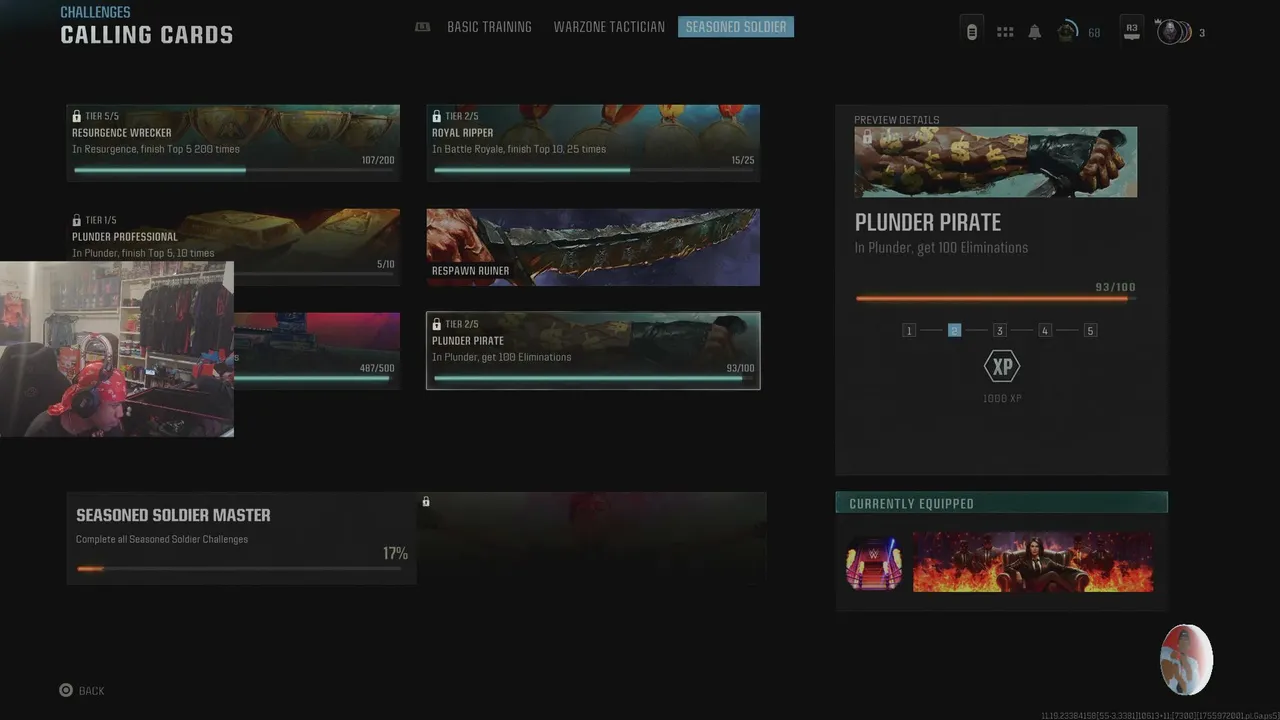Screen dimensions: 1280x720
Task: Select the Plunder Pirate calling card
Action: 593,351
